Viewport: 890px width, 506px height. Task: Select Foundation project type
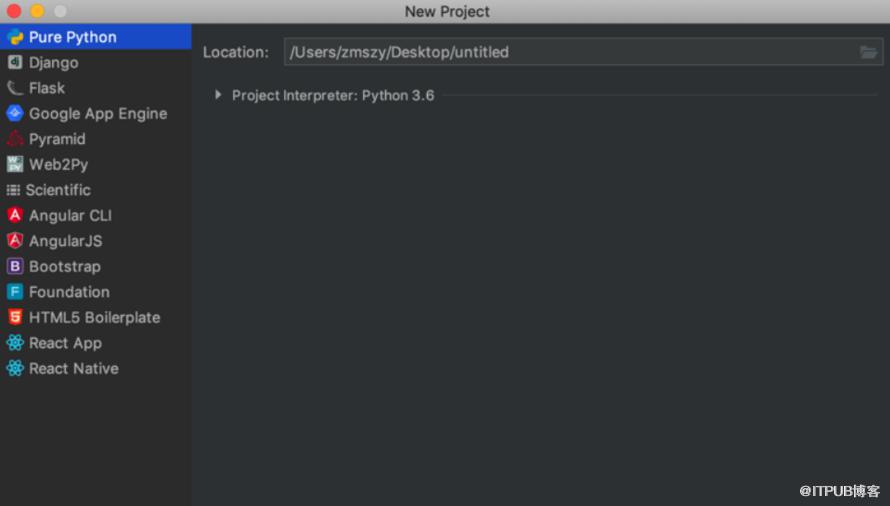coord(96,292)
